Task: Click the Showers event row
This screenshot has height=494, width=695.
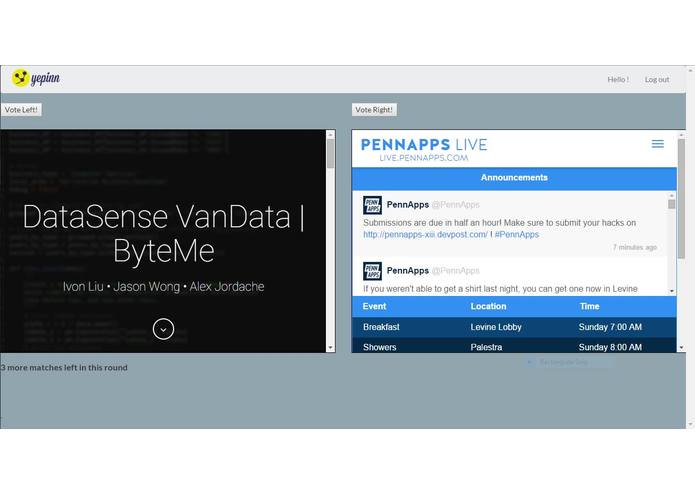Action: (x=514, y=346)
